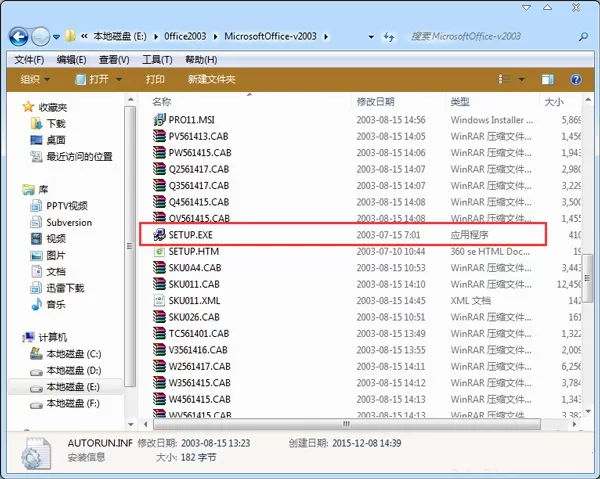The image size is (600, 479).
Task: Click the Forward navigation arrow button
Action: click(x=41, y=37)
